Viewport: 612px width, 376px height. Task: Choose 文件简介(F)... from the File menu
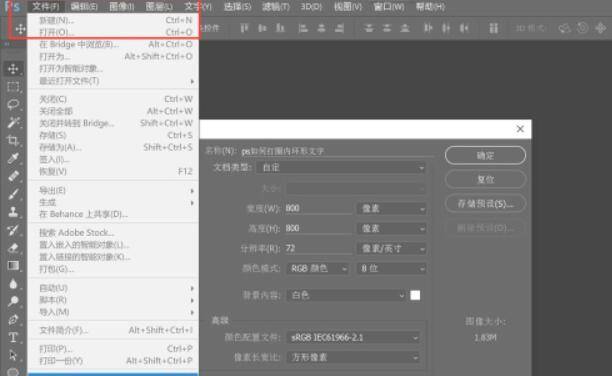pyautogui.click(x=114, y=330)
